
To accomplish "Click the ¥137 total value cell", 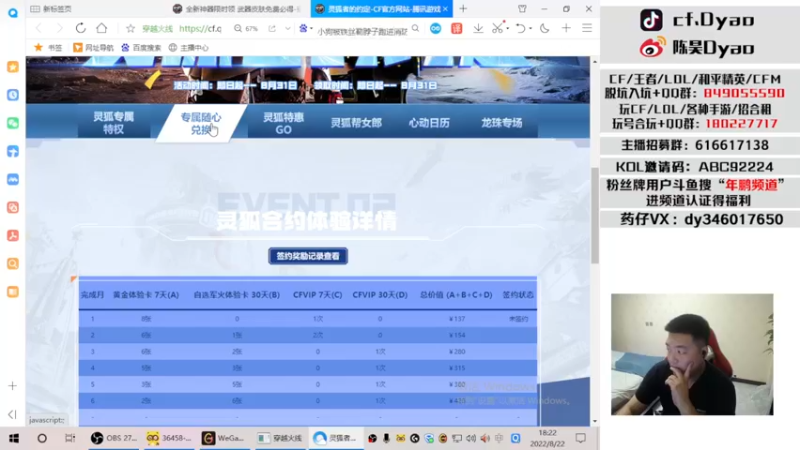I will (x=457, y=319).
